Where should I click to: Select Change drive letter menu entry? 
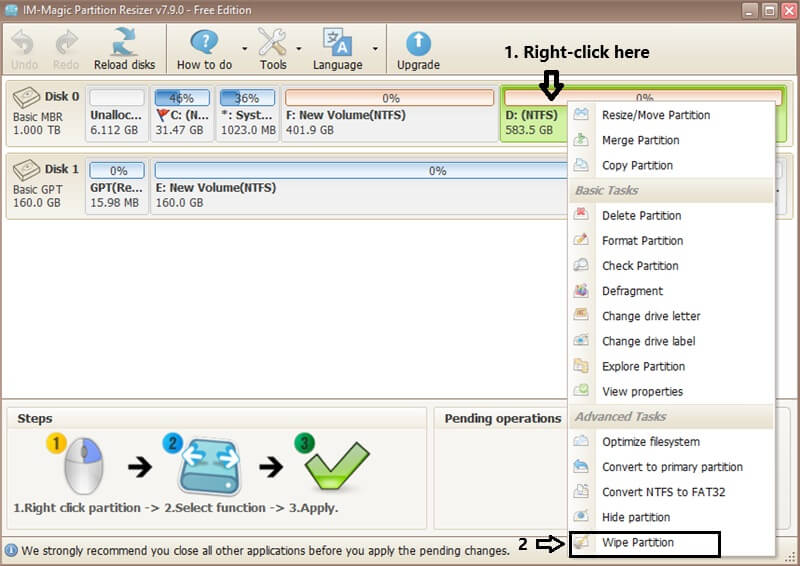click(671, 316)
